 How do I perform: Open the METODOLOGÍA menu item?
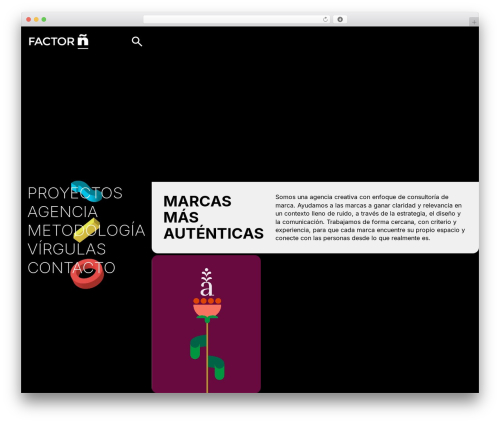(86, 230)
